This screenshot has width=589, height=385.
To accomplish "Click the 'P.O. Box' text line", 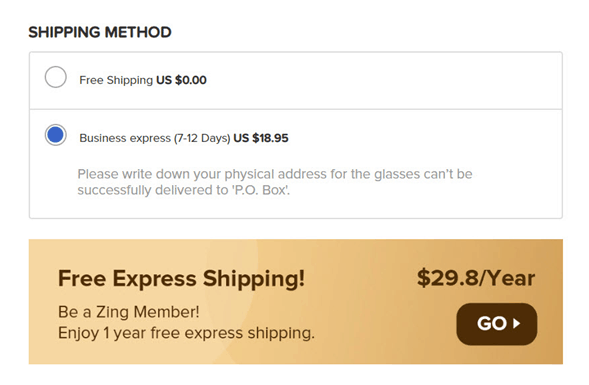I will (x=184, y=190).
